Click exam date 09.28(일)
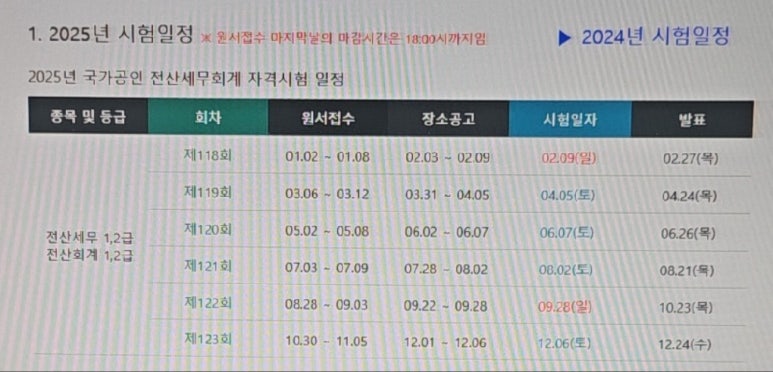773x372 pixels. [565, 307]
